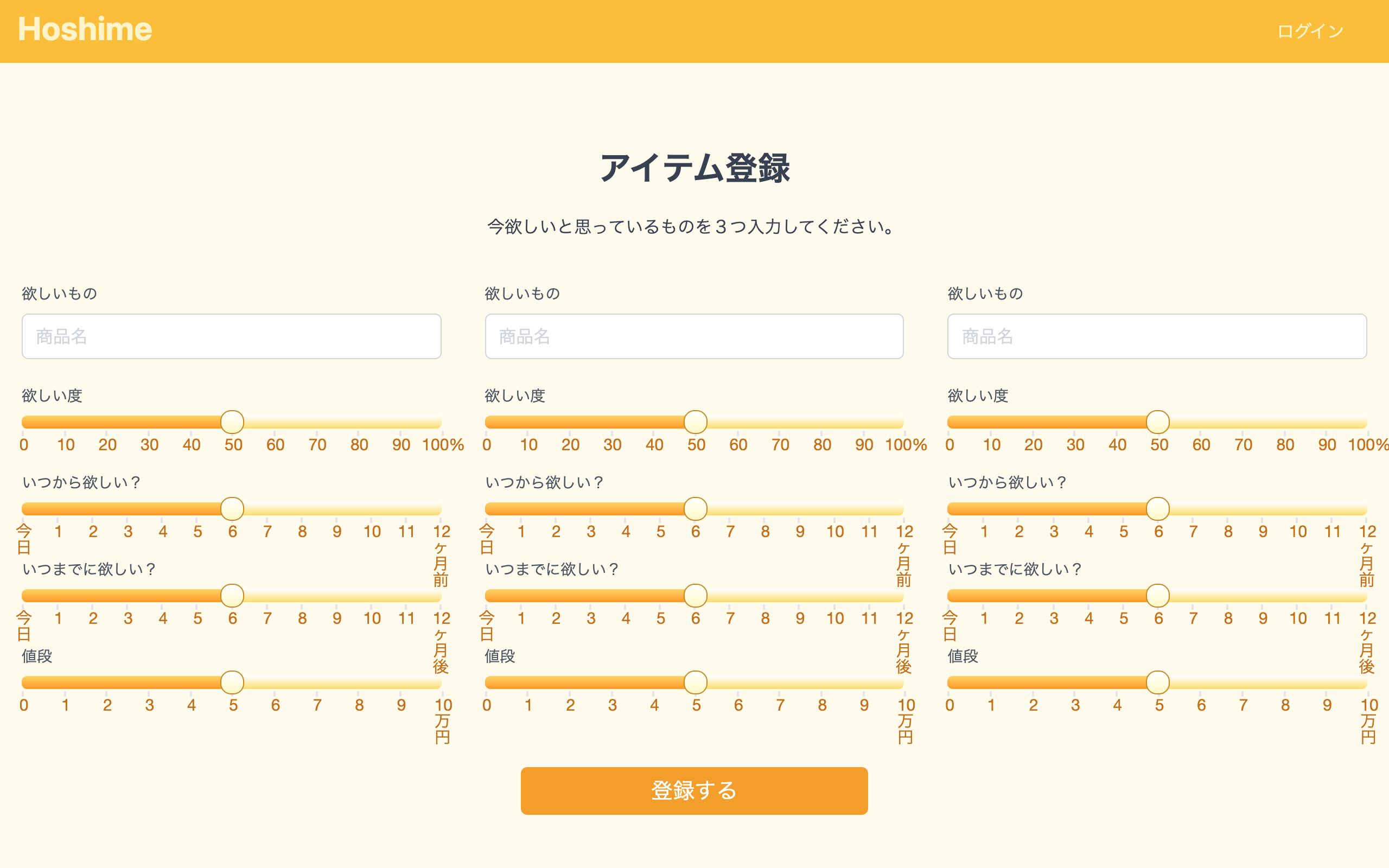
Task: Click the first いつから欲しい slider handle
Action: (x=232, y=509)
